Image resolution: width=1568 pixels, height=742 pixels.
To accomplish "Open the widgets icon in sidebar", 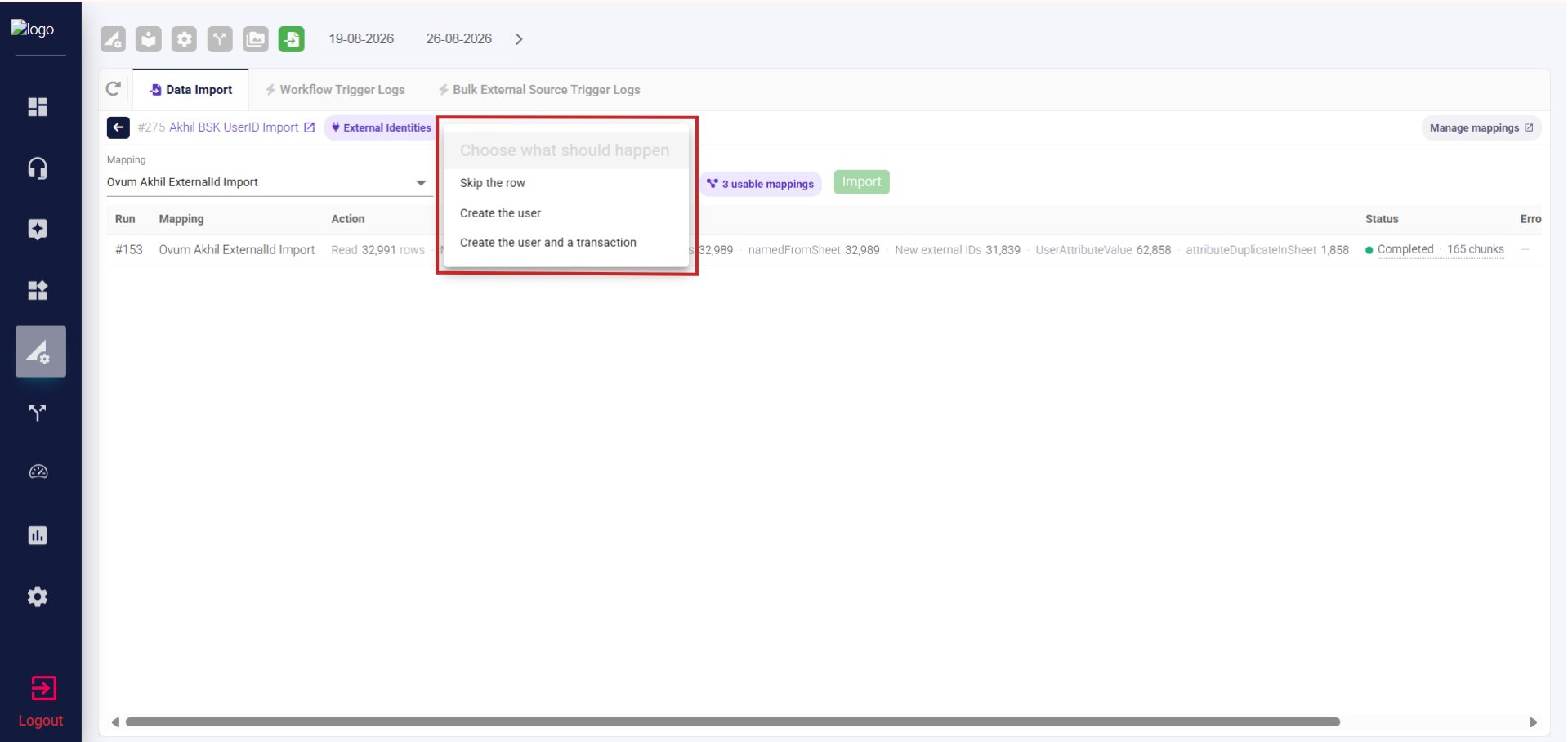I will [x=38, y=290].
